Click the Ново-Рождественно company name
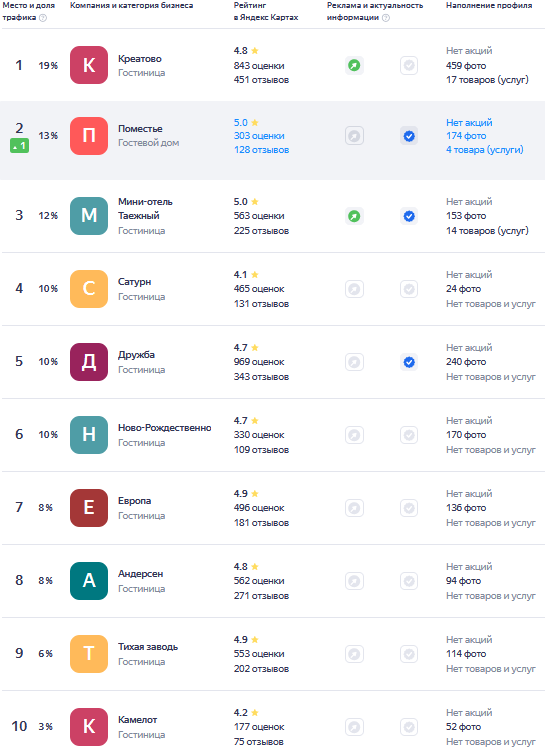This screenshot has height=755, width=545. tap(164, 428)
